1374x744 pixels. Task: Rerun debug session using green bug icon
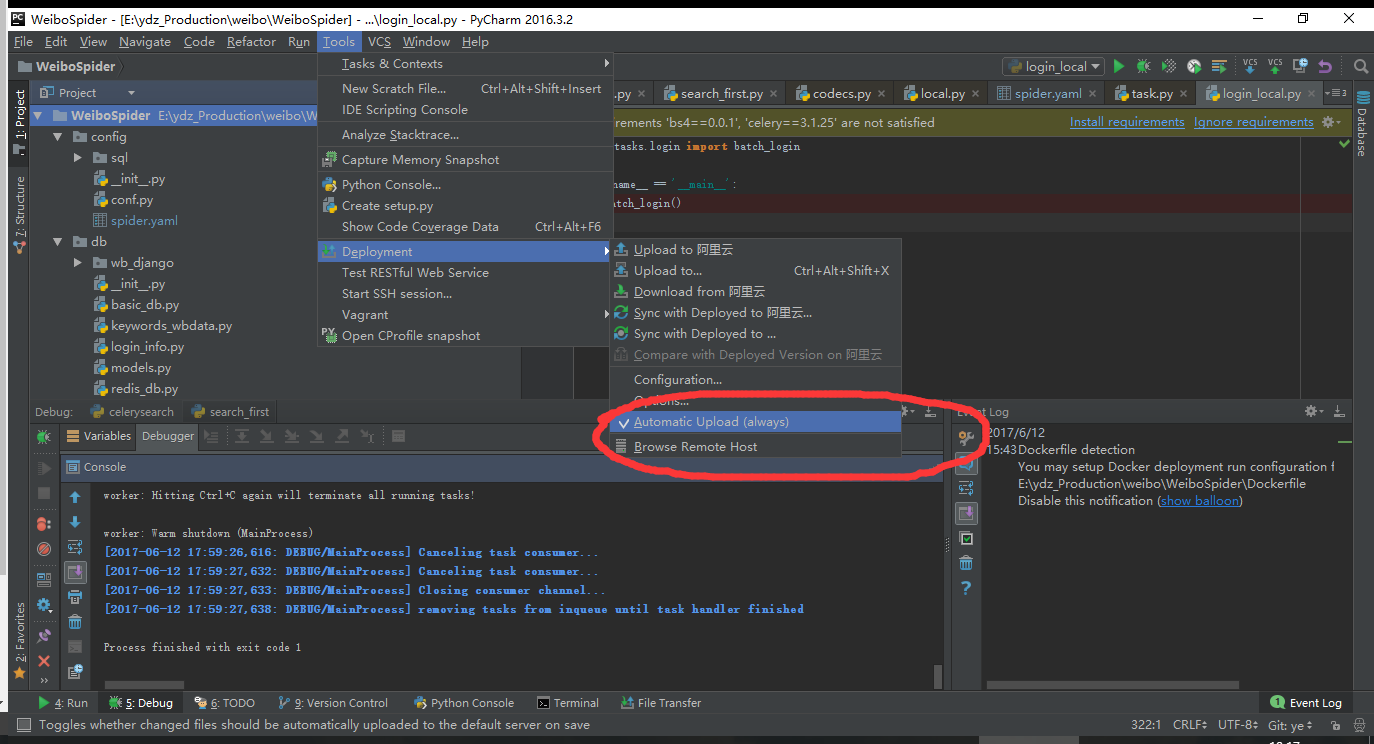44,437
